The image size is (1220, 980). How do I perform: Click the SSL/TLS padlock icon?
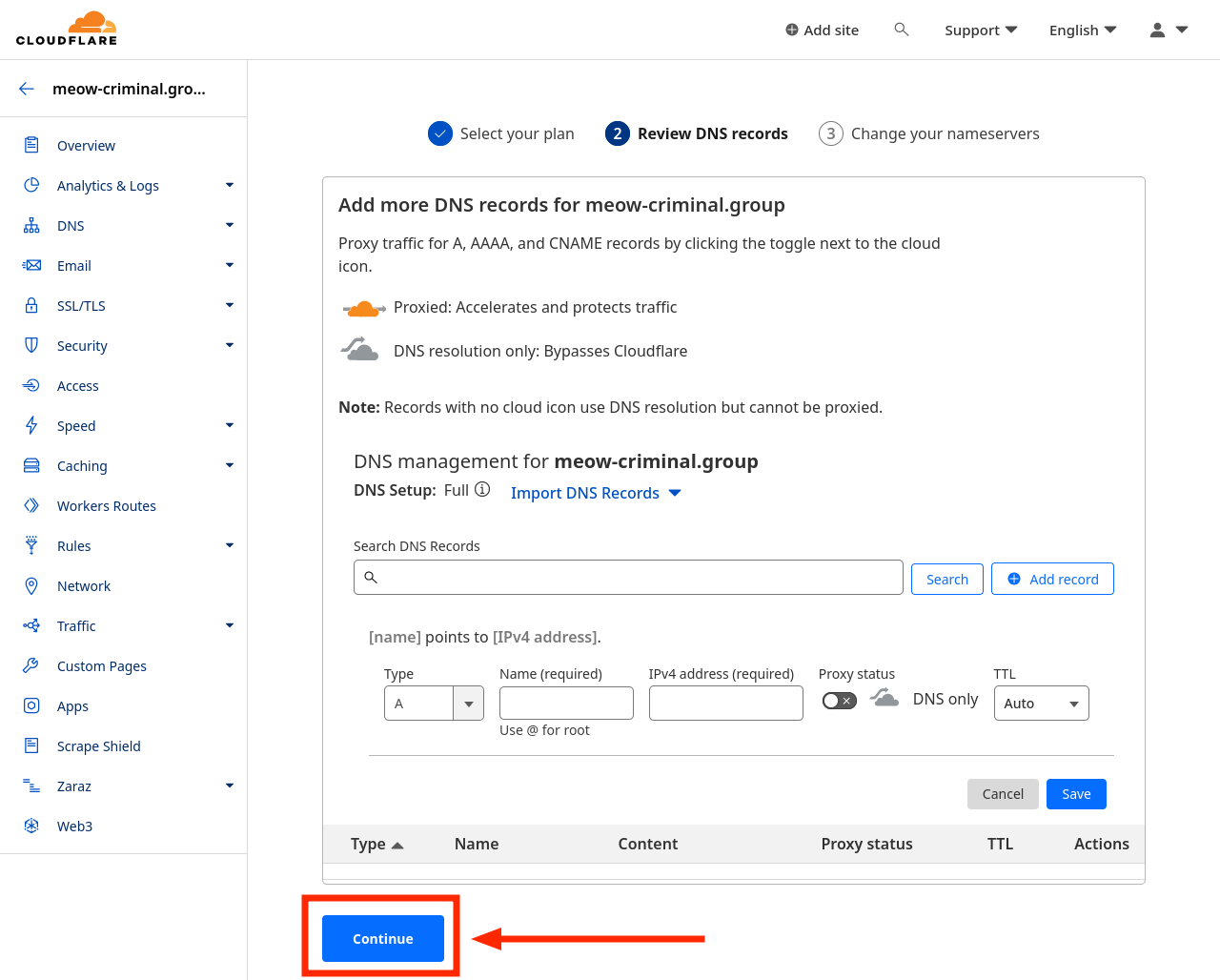(x=31, y=305)
